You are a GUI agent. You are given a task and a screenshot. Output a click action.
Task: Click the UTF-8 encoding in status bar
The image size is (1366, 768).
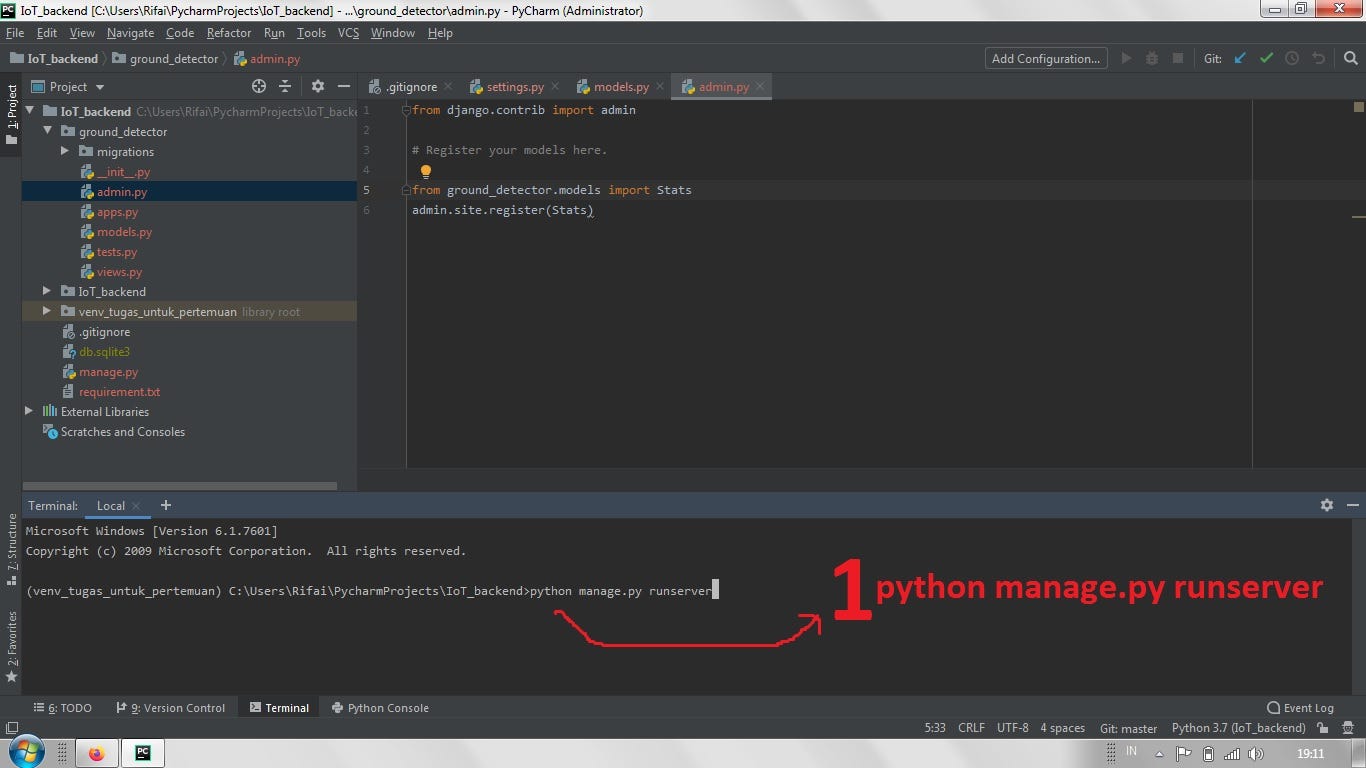(x=1012, y=728)
